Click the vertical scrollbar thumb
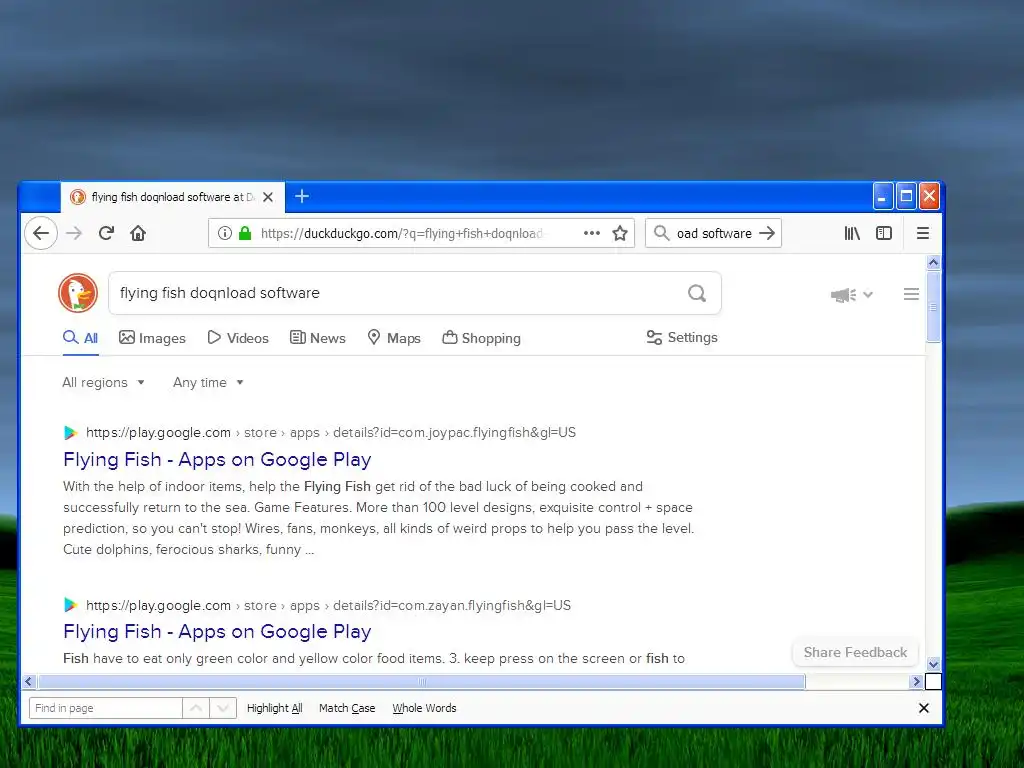The width and height of the screenshot is (1024, 768). pyautogui.click(x=933, y=306)
